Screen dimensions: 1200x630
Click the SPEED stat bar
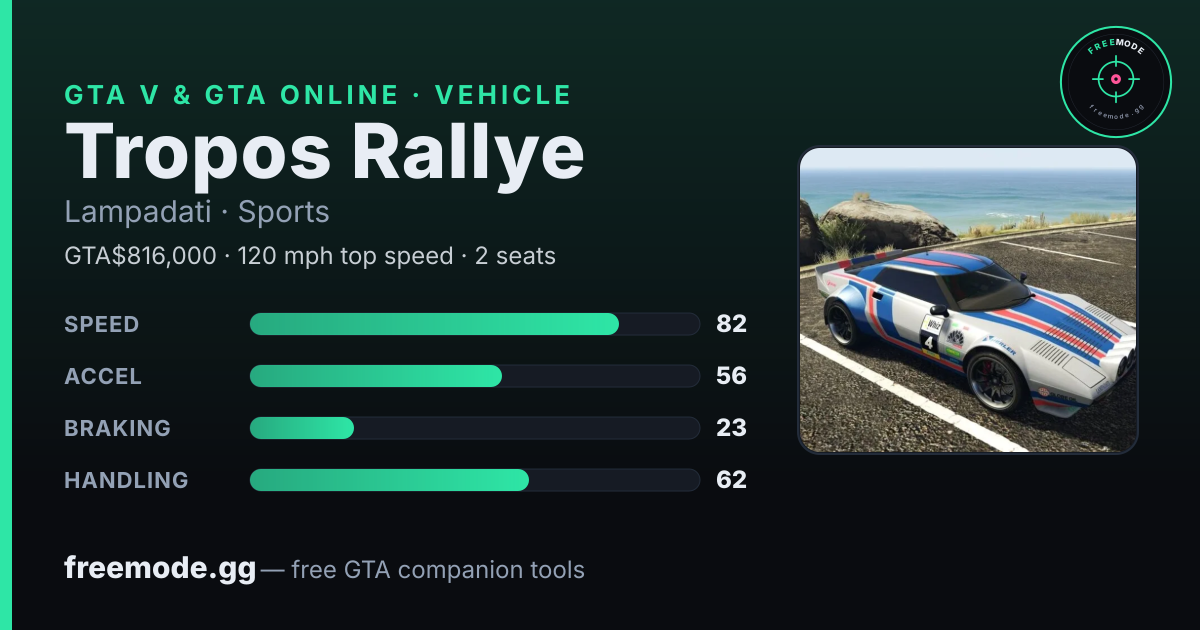(474, 324)
